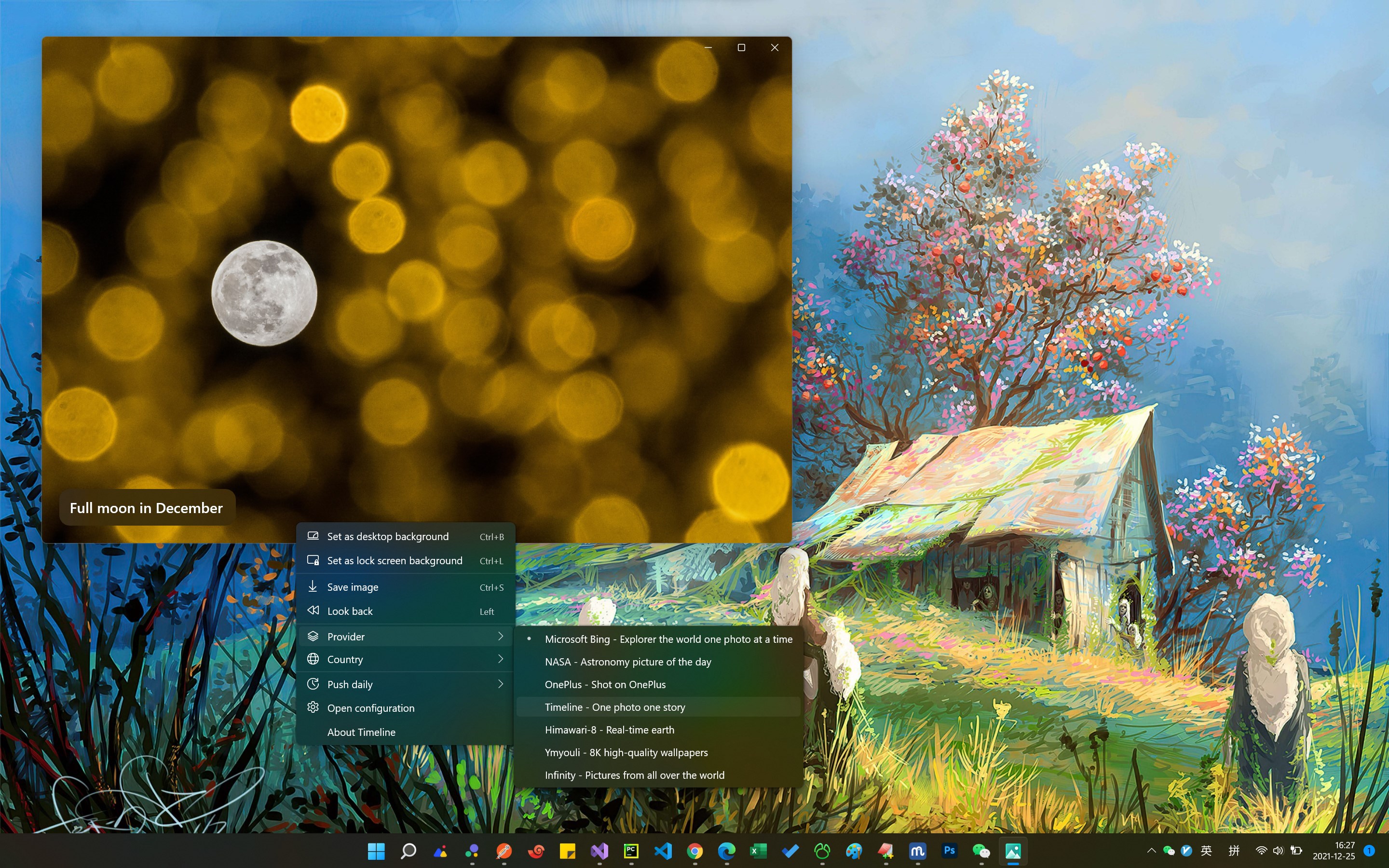Expand the Push daily submenu chevron
The height and width of the screenshot is (868, 1389).
[x=501, y=684]
